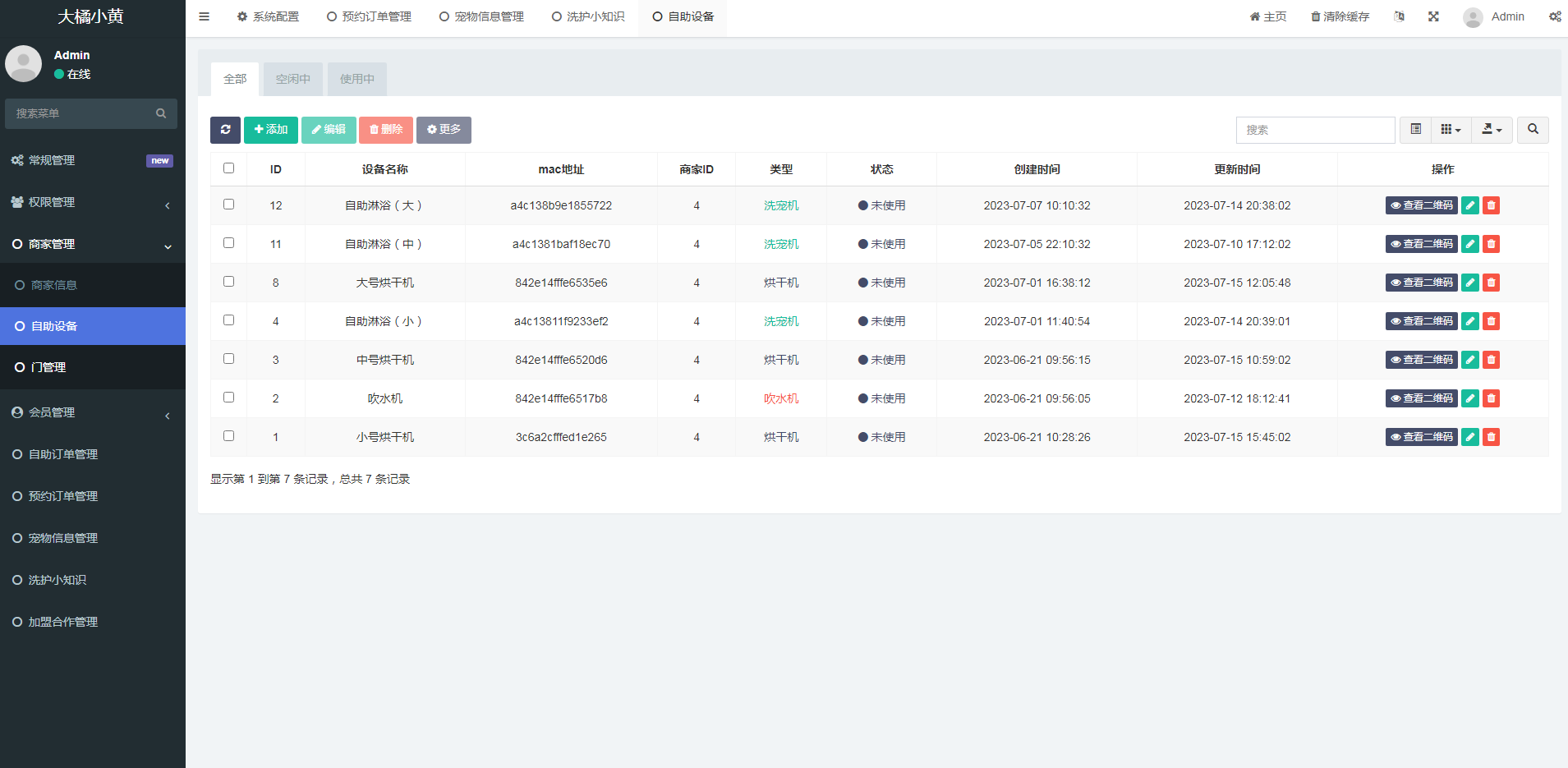Image resolution: width=1568 pixels, height=768 pixels.
Task: Click the hamburger menu toggle icon
Action: (x=205, y=16)
